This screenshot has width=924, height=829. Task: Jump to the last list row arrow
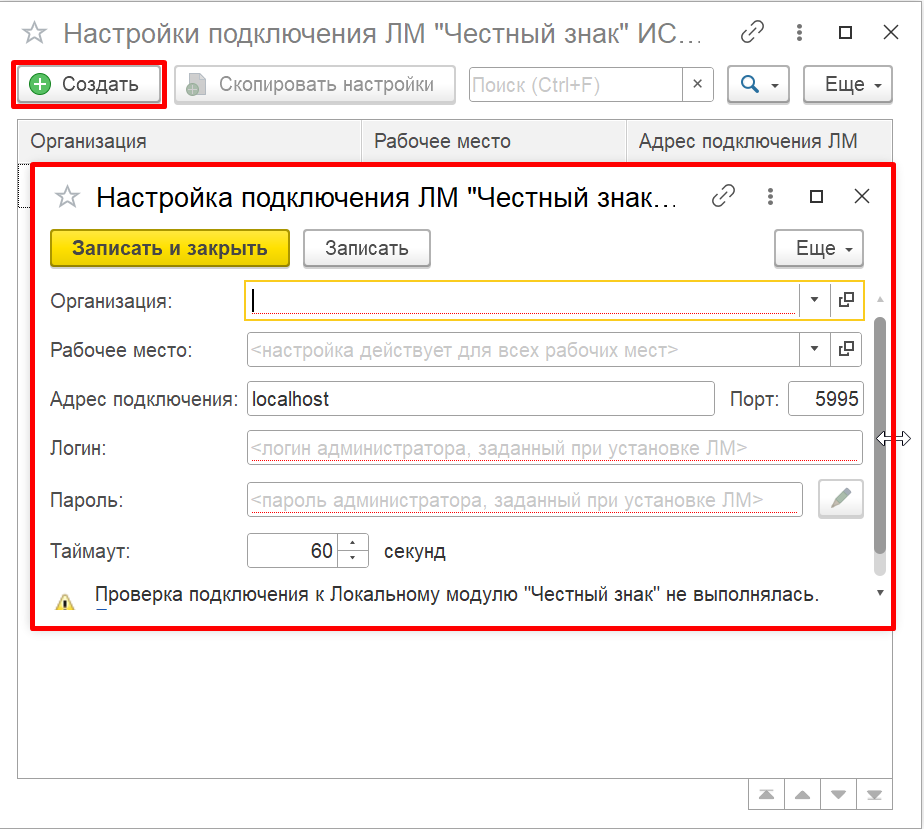tap(874, 795)
